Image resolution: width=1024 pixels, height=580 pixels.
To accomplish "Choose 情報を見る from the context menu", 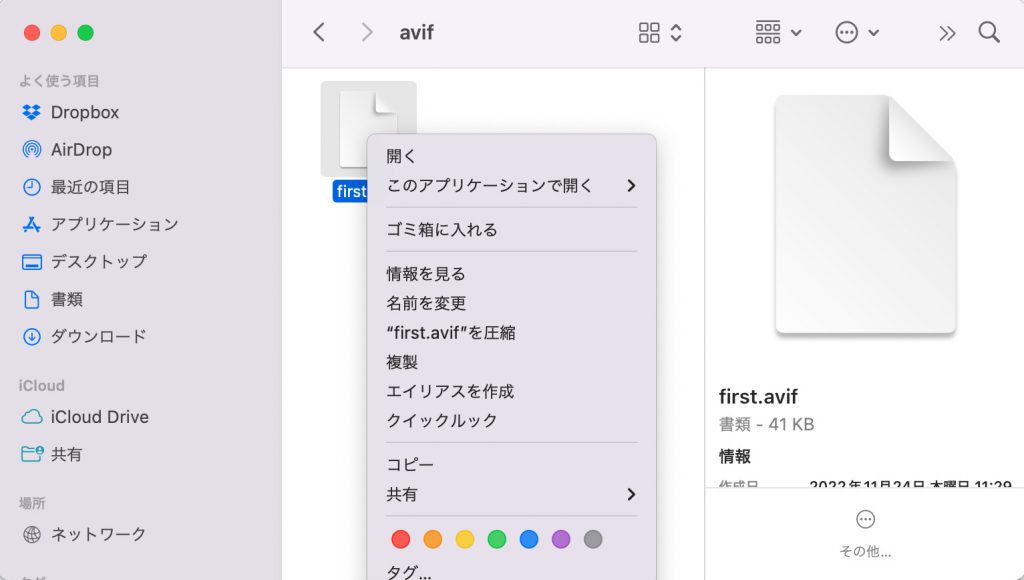I will 511,274.
